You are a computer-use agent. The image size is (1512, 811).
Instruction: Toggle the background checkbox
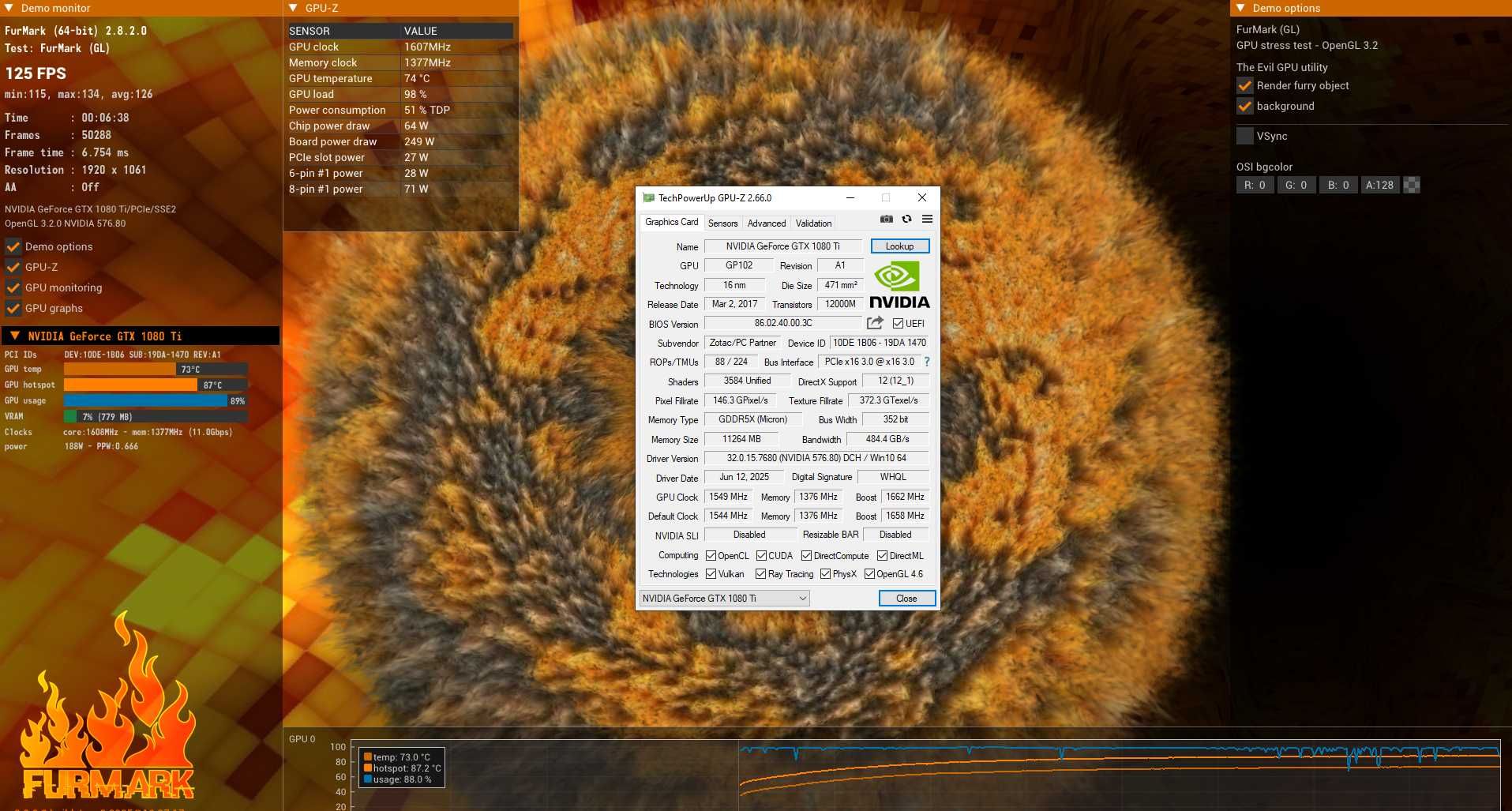1245,106
